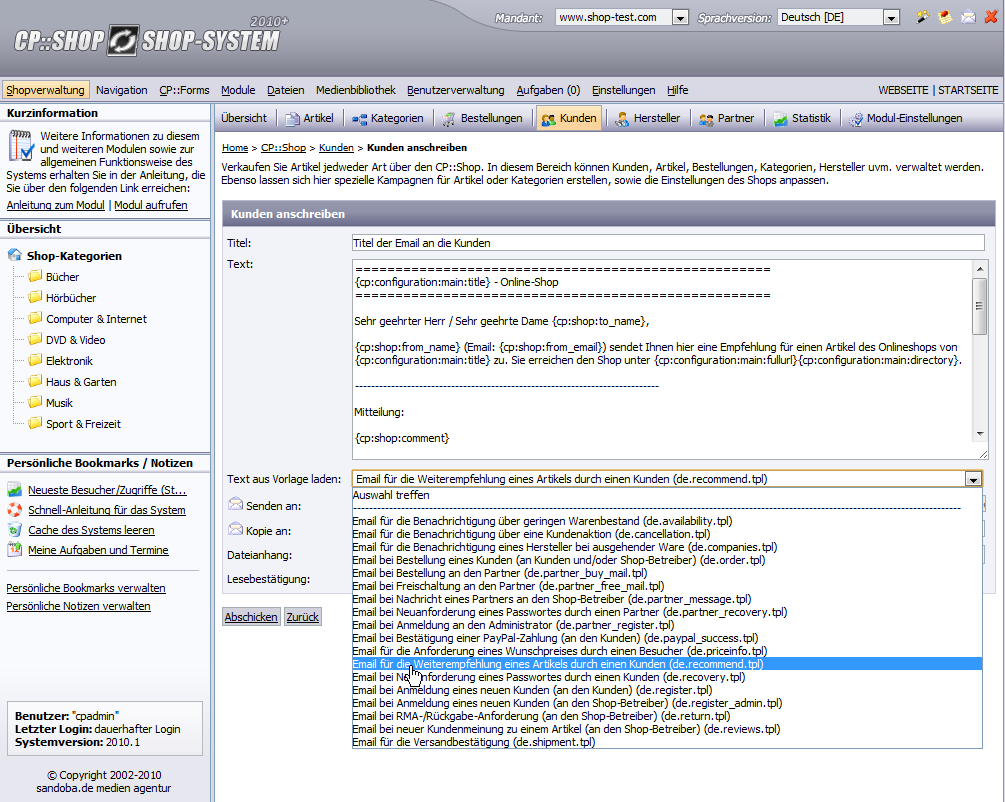Click the Cache leeren recycle icon
Viewport: 1005px width, 802px height.
(15, 530)
